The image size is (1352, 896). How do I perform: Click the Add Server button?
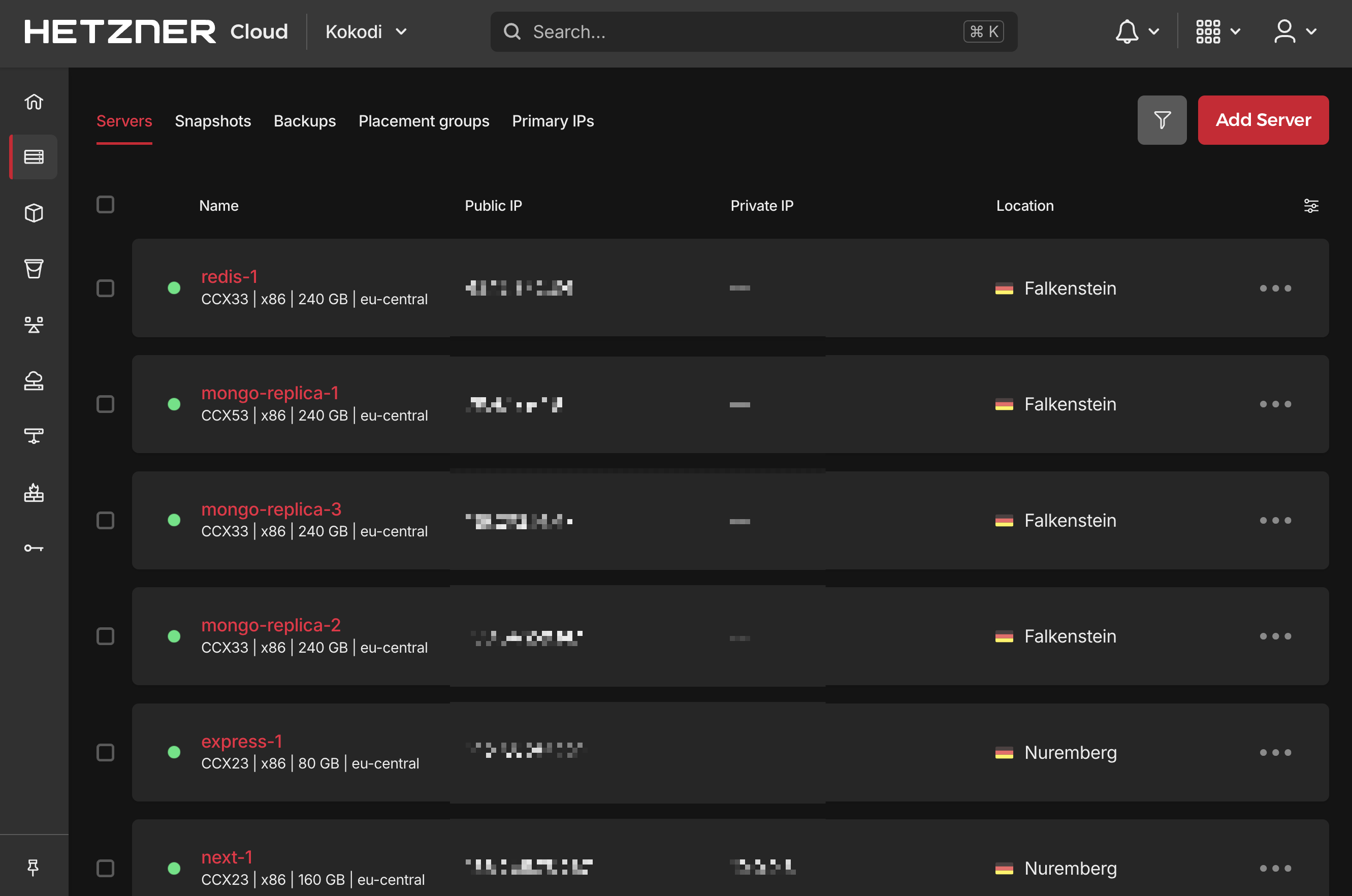click(1263, 120)
